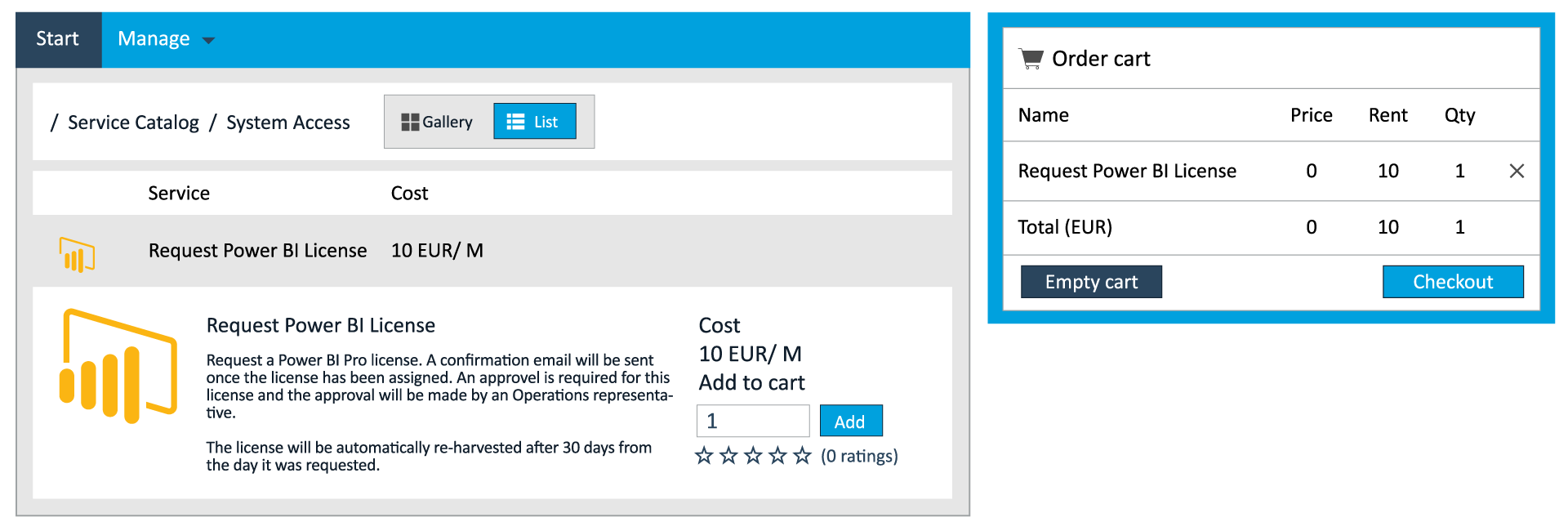Image resolution: width=1568 pixels, height=531 pixels.
Task: Switch to List view
Action: pyautogui.click(x=535, y=122)
